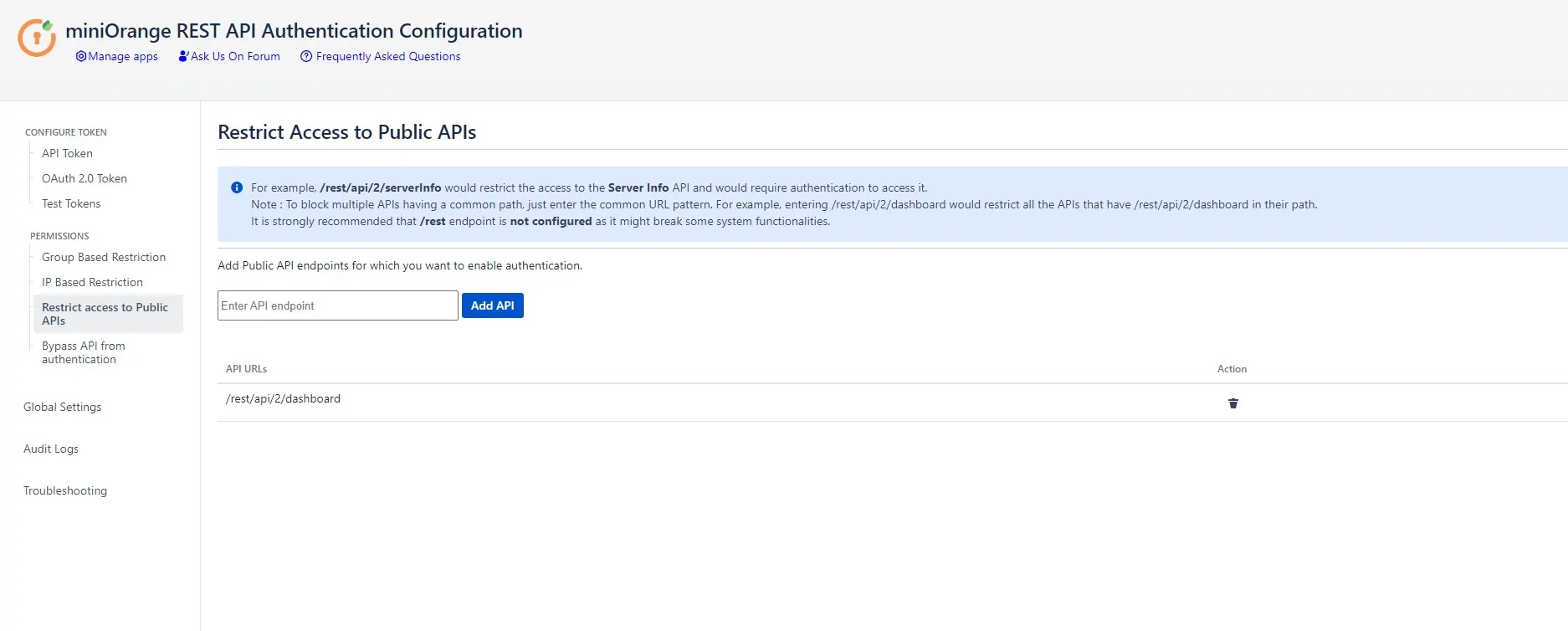Click the Restrict Access to Public APIs heading
Image resolution: width=1568 pixels, height=631 pixels.
pyautogui.click(x=346, y=132)
